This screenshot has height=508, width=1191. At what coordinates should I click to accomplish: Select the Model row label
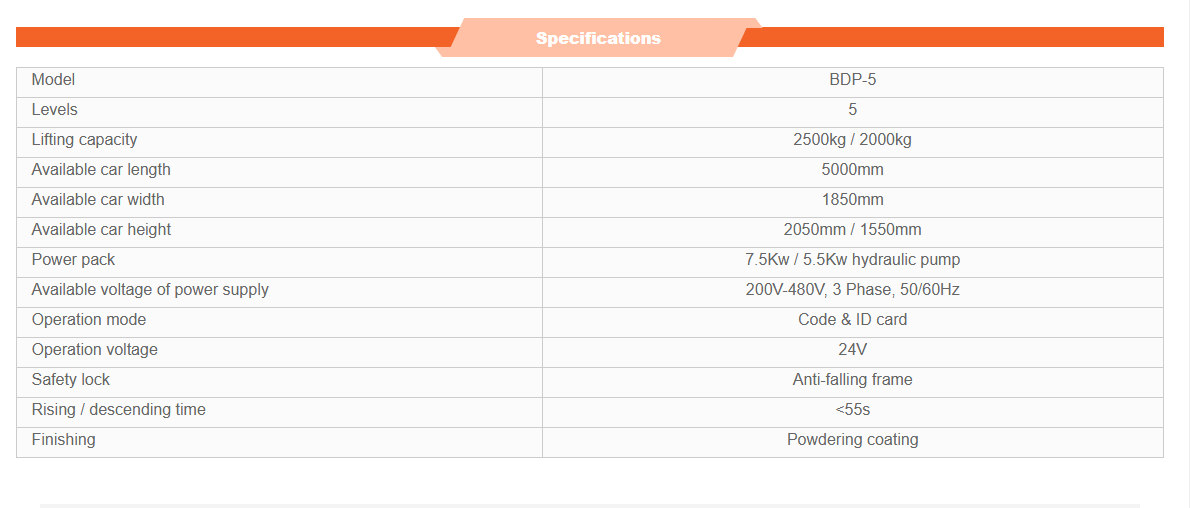pyautogui.click(x=53, y=80)
